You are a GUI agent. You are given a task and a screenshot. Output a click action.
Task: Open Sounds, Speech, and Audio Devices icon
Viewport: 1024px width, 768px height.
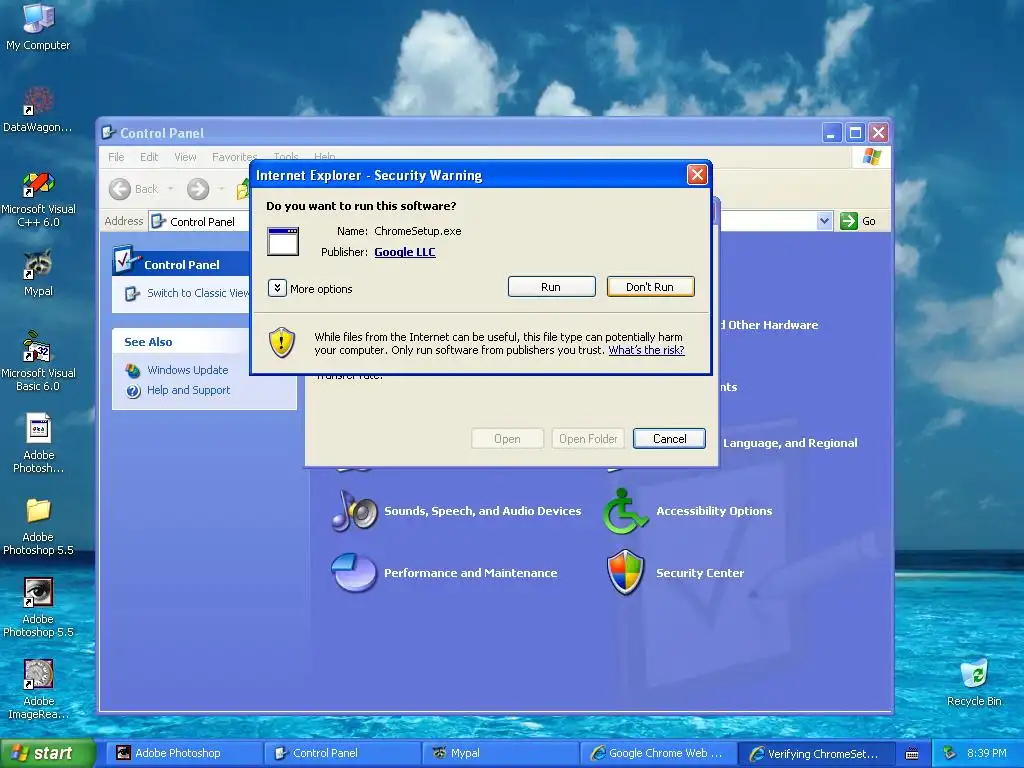point(355,511)
